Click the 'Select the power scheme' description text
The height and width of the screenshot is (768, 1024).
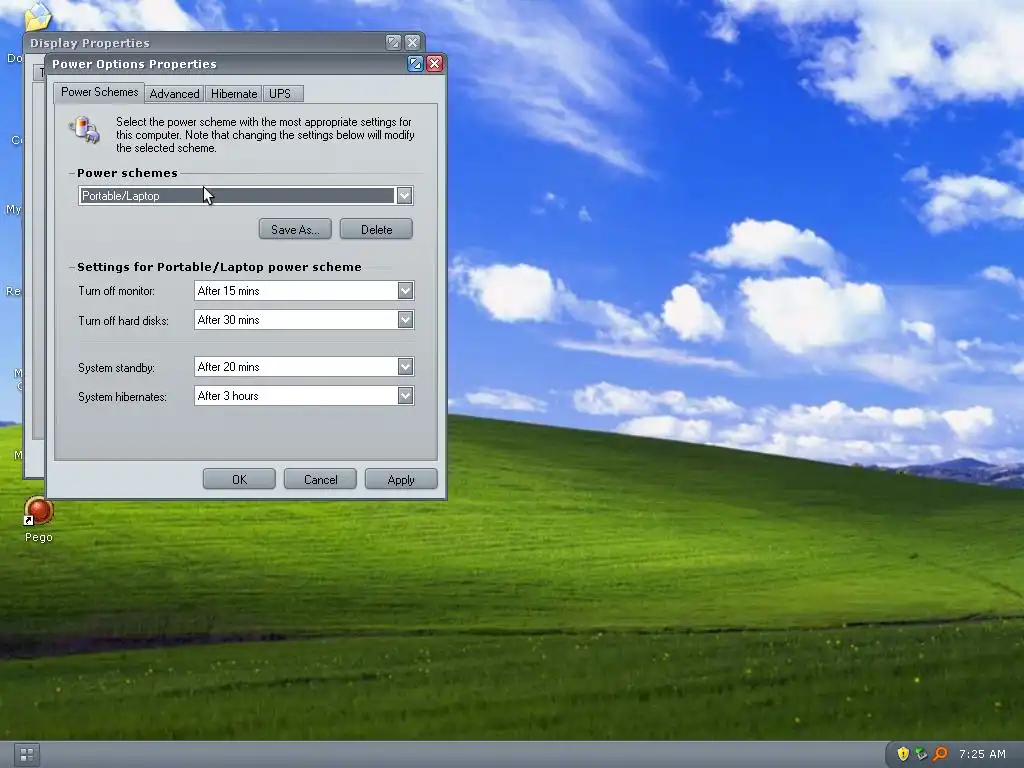(265, 135)
